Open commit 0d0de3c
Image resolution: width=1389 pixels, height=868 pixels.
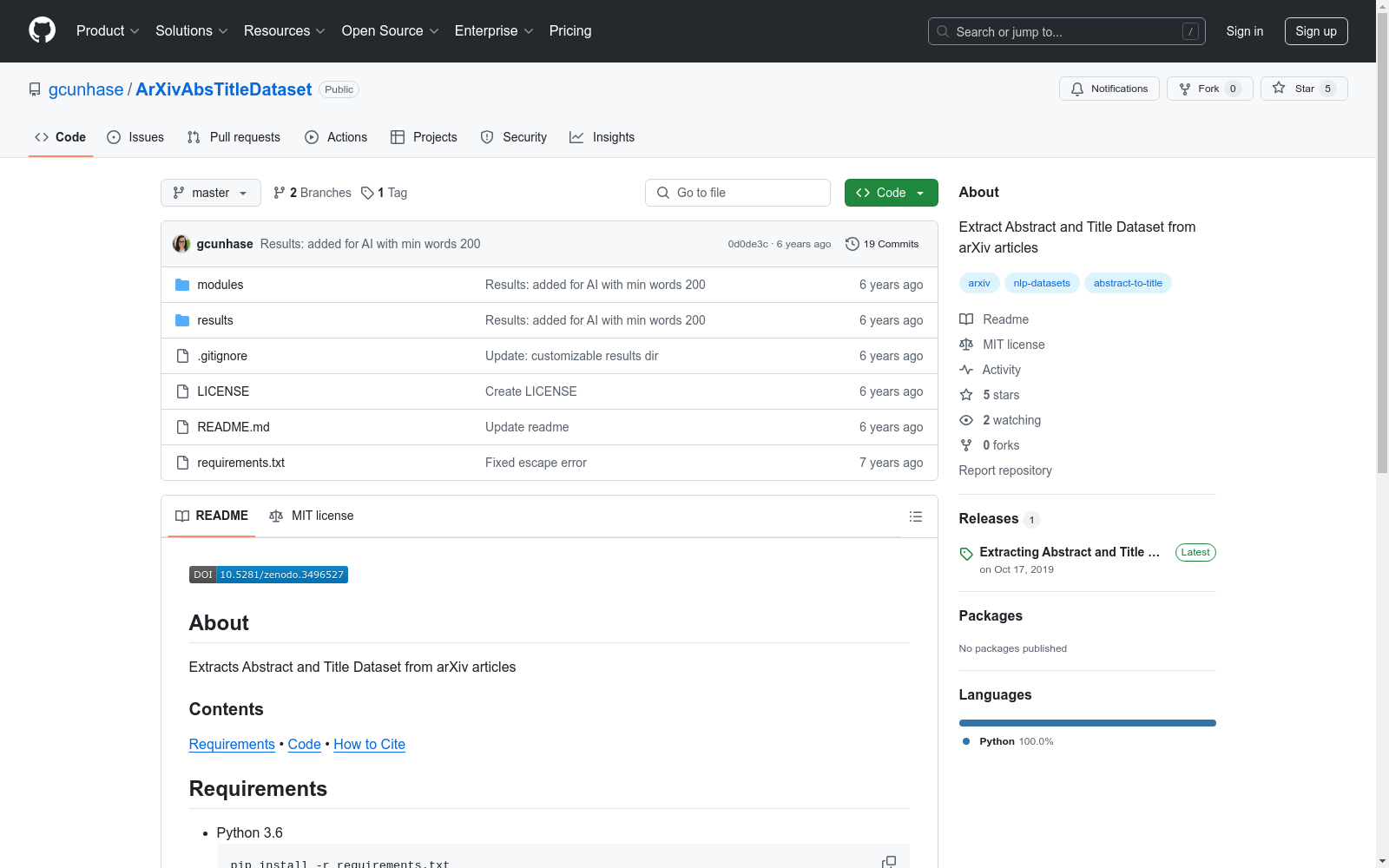click(747, 244)
